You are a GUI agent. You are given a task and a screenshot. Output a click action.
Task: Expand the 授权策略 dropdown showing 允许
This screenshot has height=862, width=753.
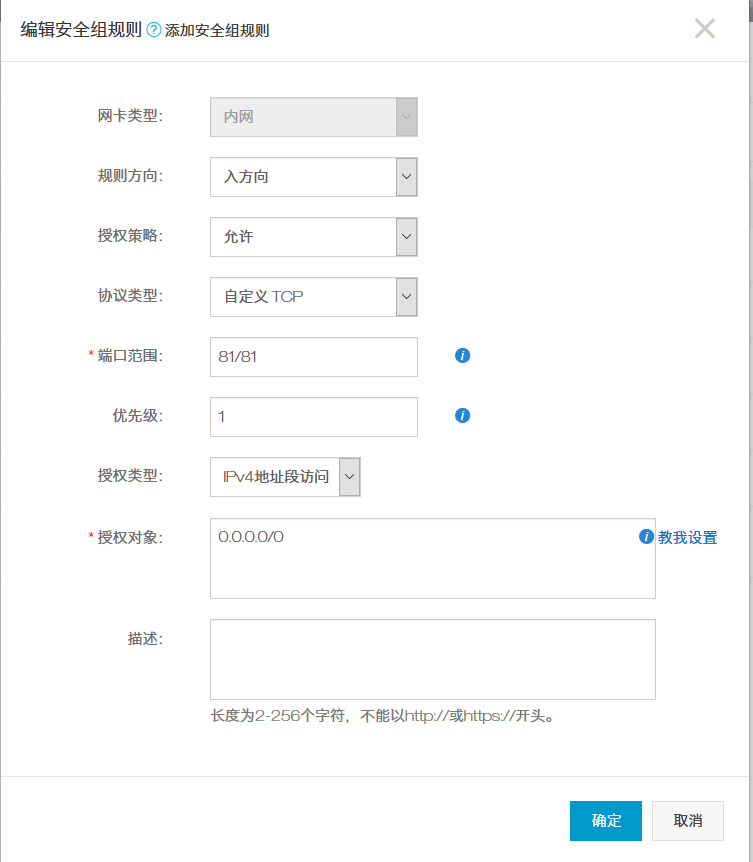point(313,237)
